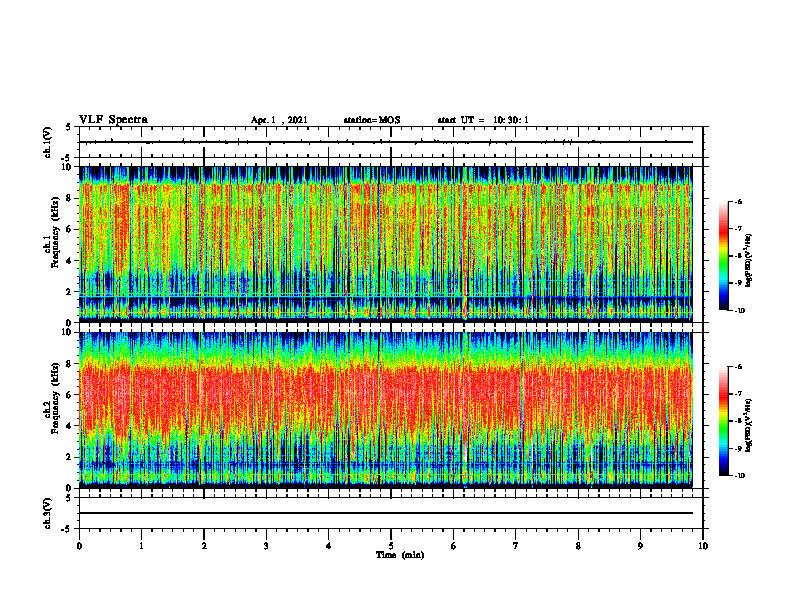Select ch.1 frequency tick '6'

[70, 230]
